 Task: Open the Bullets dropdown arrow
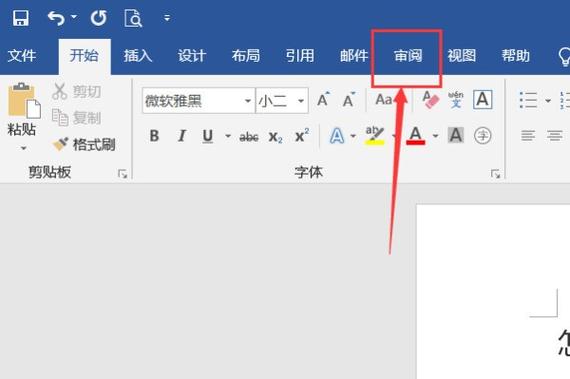[548, 101]
